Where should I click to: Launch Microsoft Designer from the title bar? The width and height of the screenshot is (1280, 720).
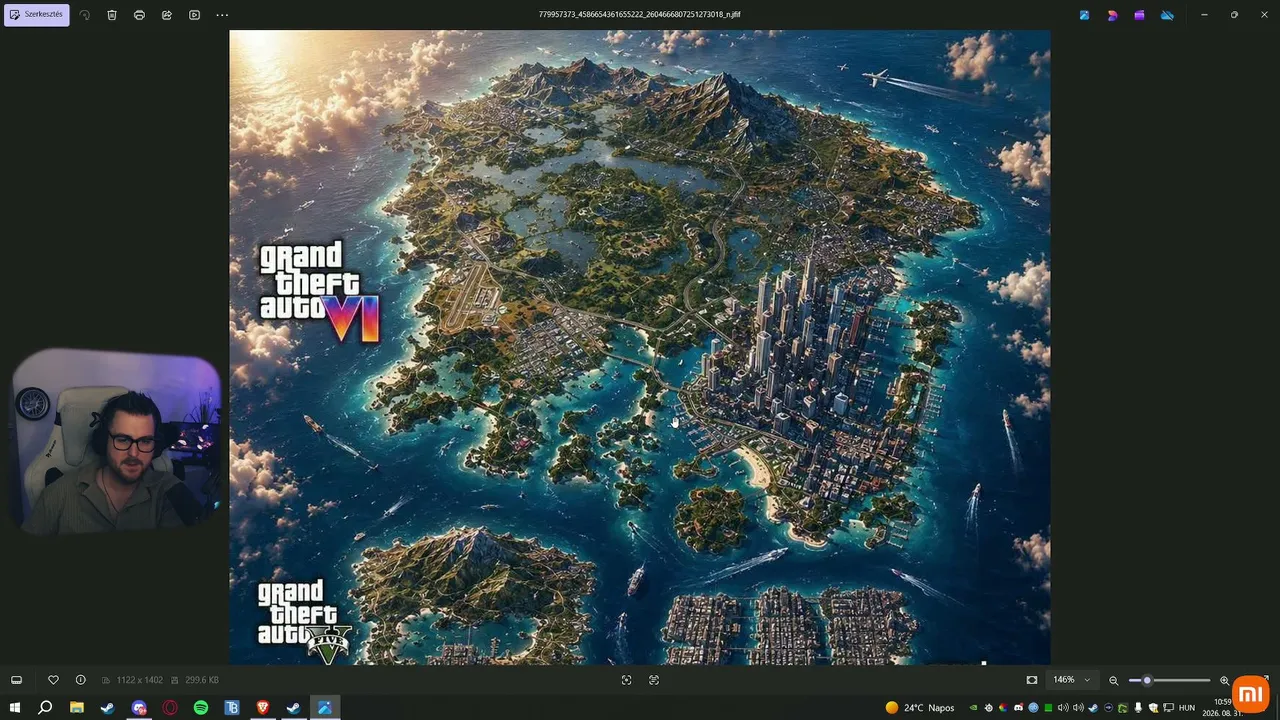point(1112,15)
